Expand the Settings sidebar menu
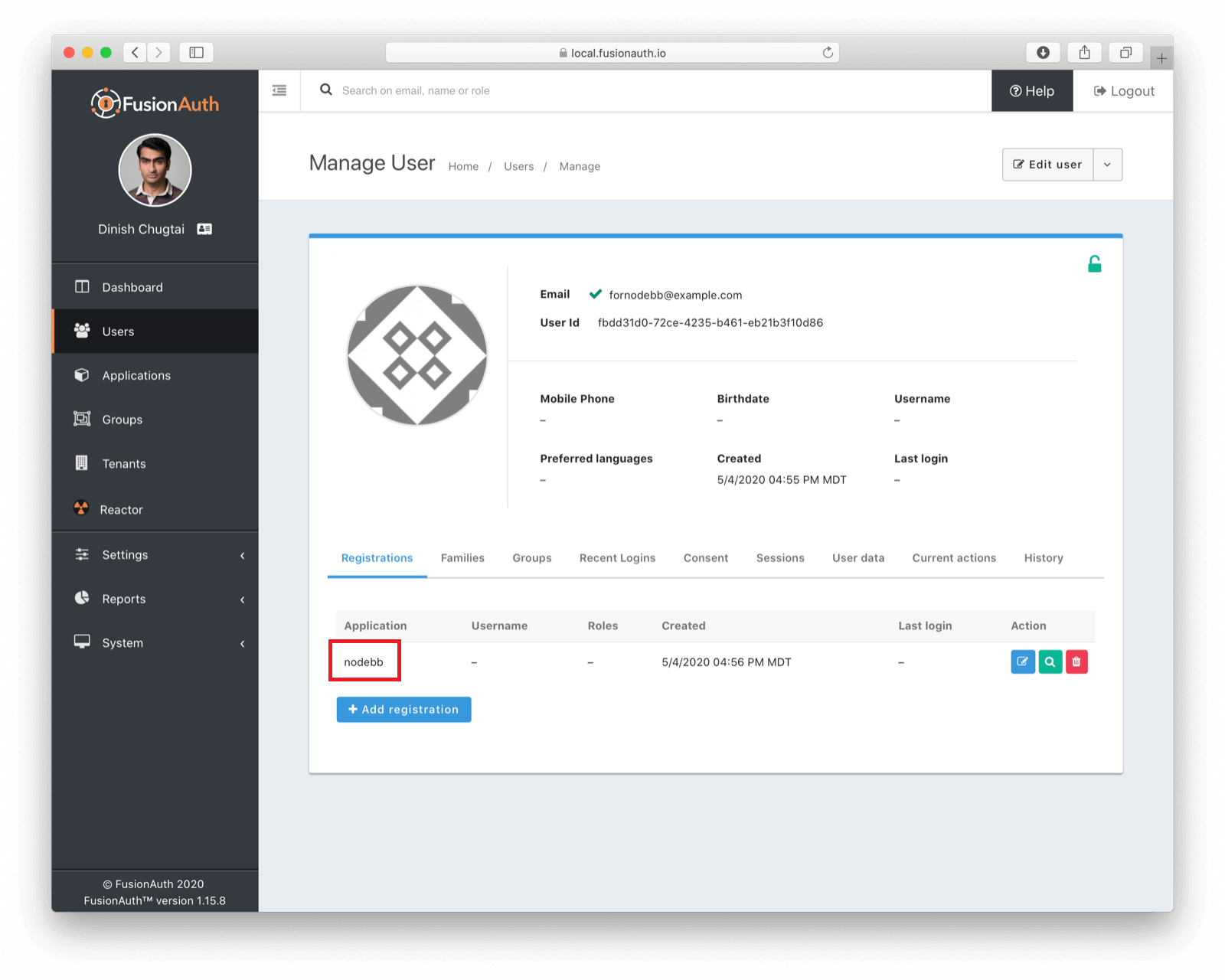This screenshot has height=980, width=1225. 155,555
